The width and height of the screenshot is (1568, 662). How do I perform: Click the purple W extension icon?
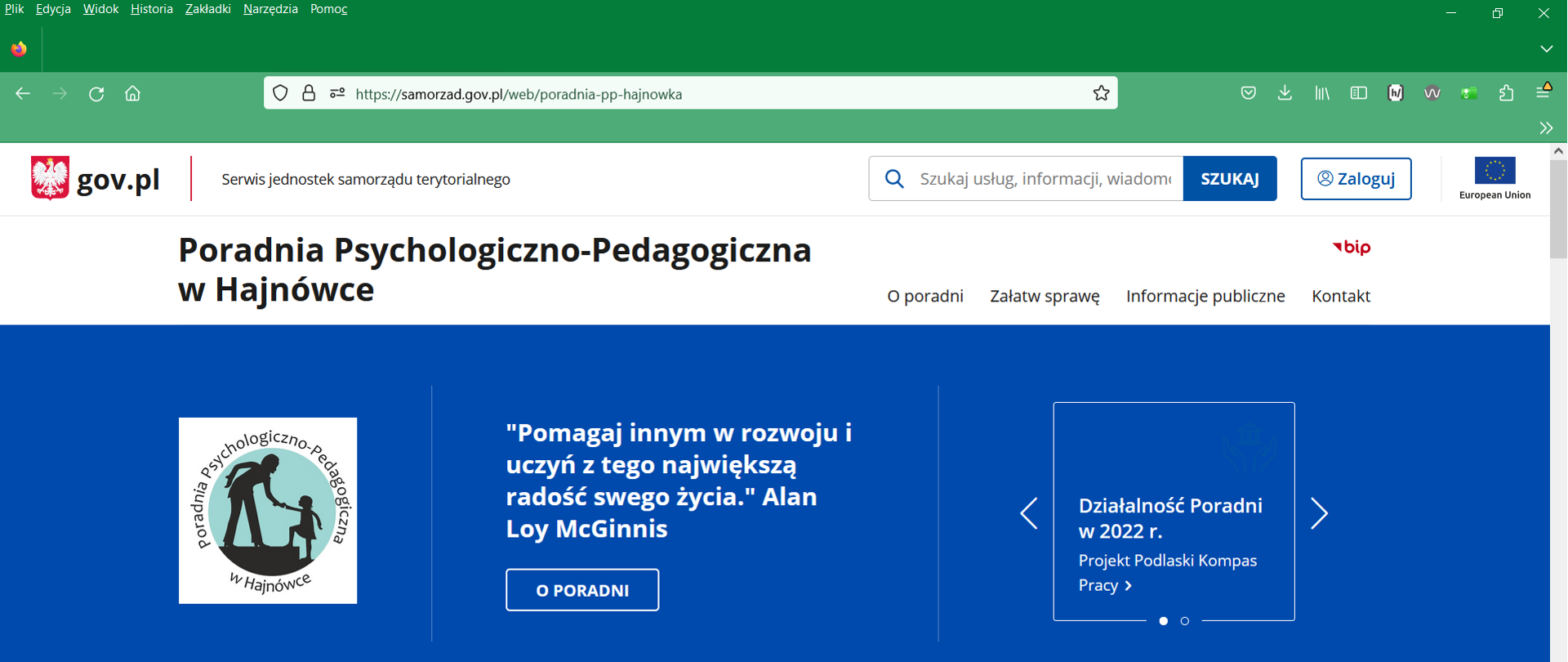click(x=1432, y=93)
